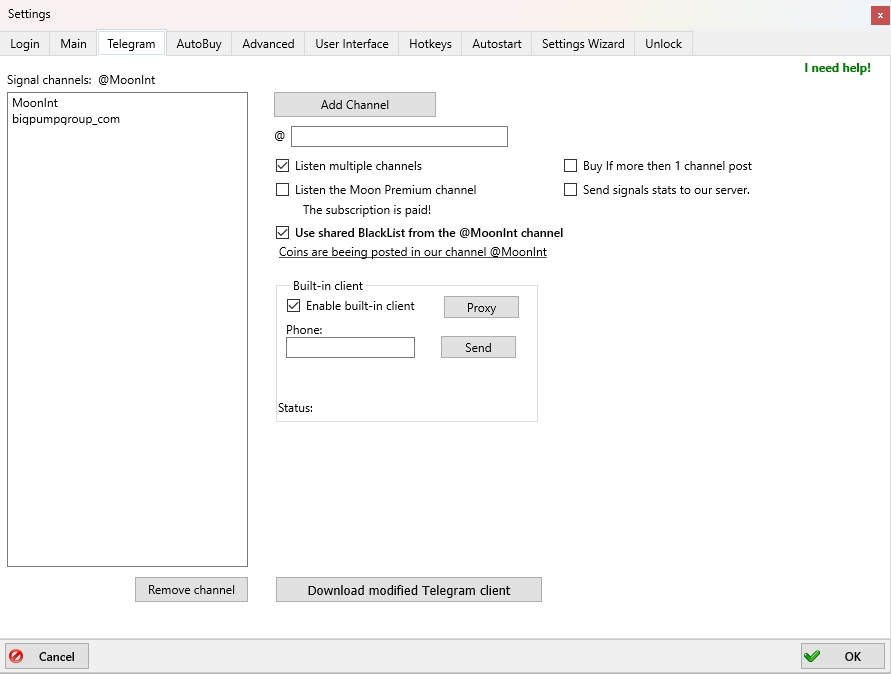Select biqpumpqroup_com in the channel list
891x674 pixels.
[x=66, y=119]
